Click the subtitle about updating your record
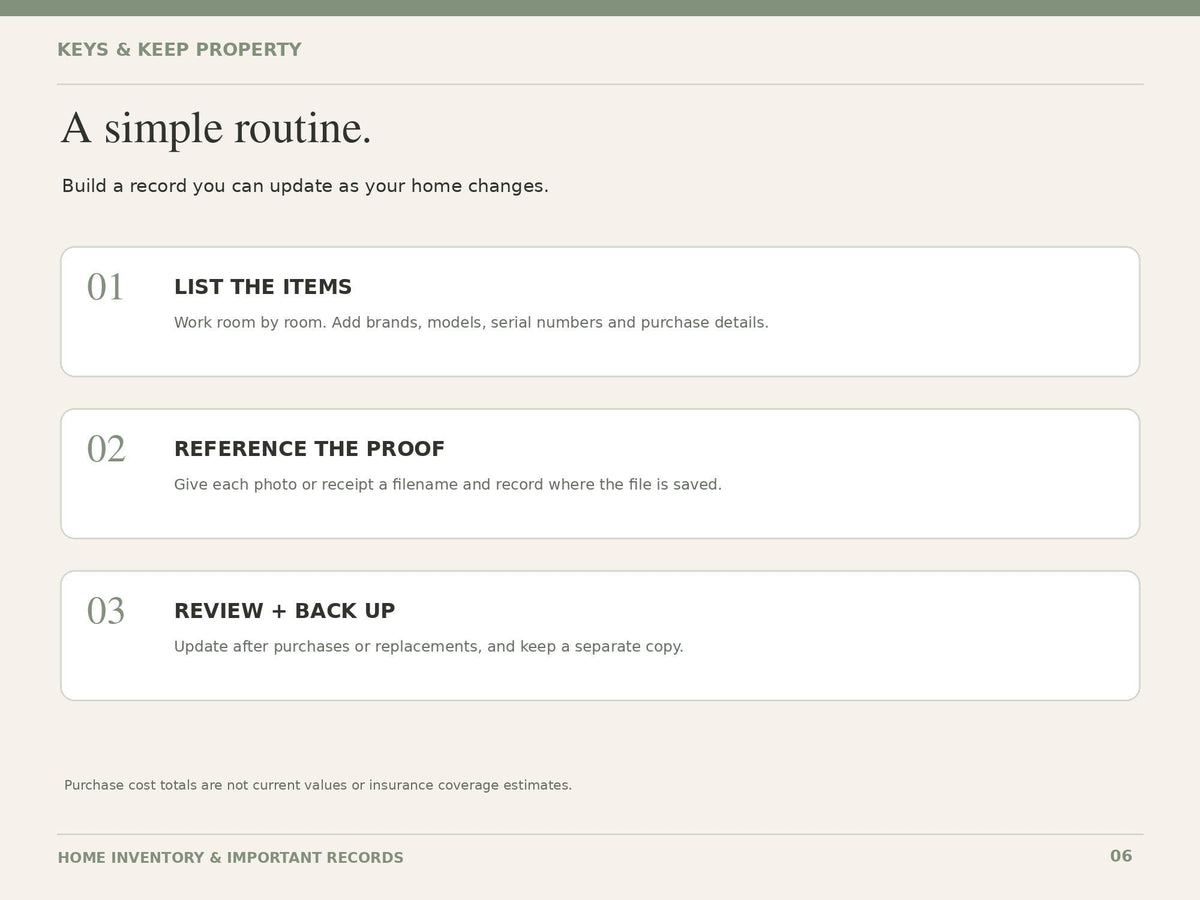This screenshot has height=900, width=1200. [305, 186]
